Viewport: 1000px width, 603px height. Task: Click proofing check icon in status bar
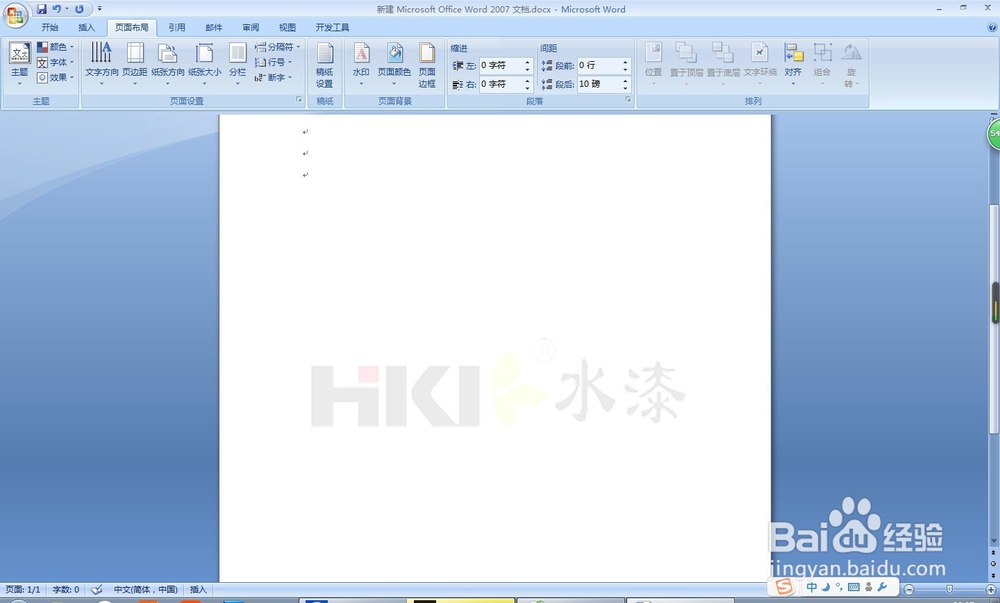pos(97,590)
